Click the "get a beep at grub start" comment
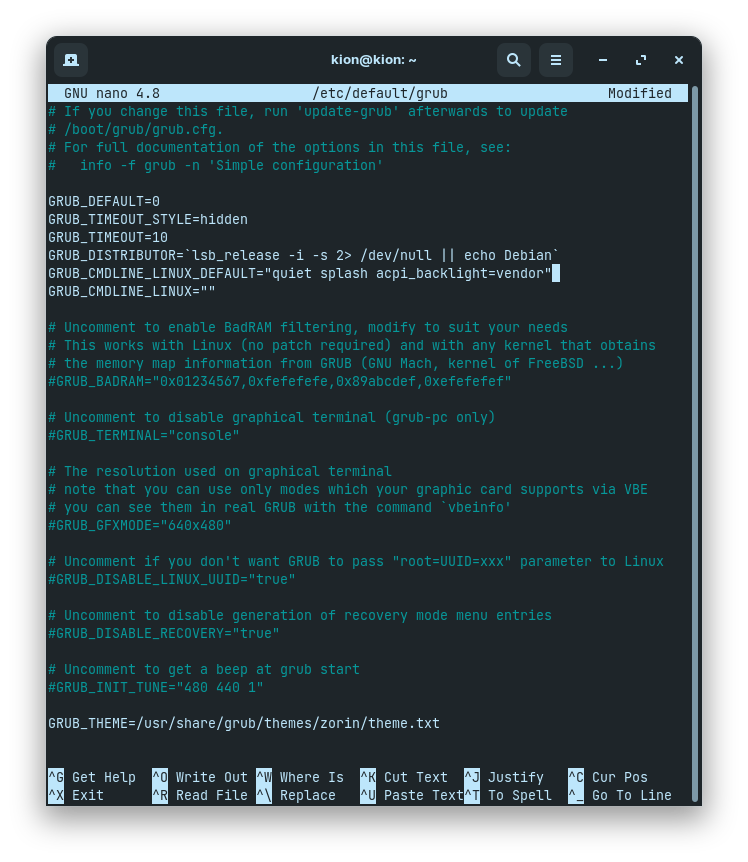 tap(204, 670)
